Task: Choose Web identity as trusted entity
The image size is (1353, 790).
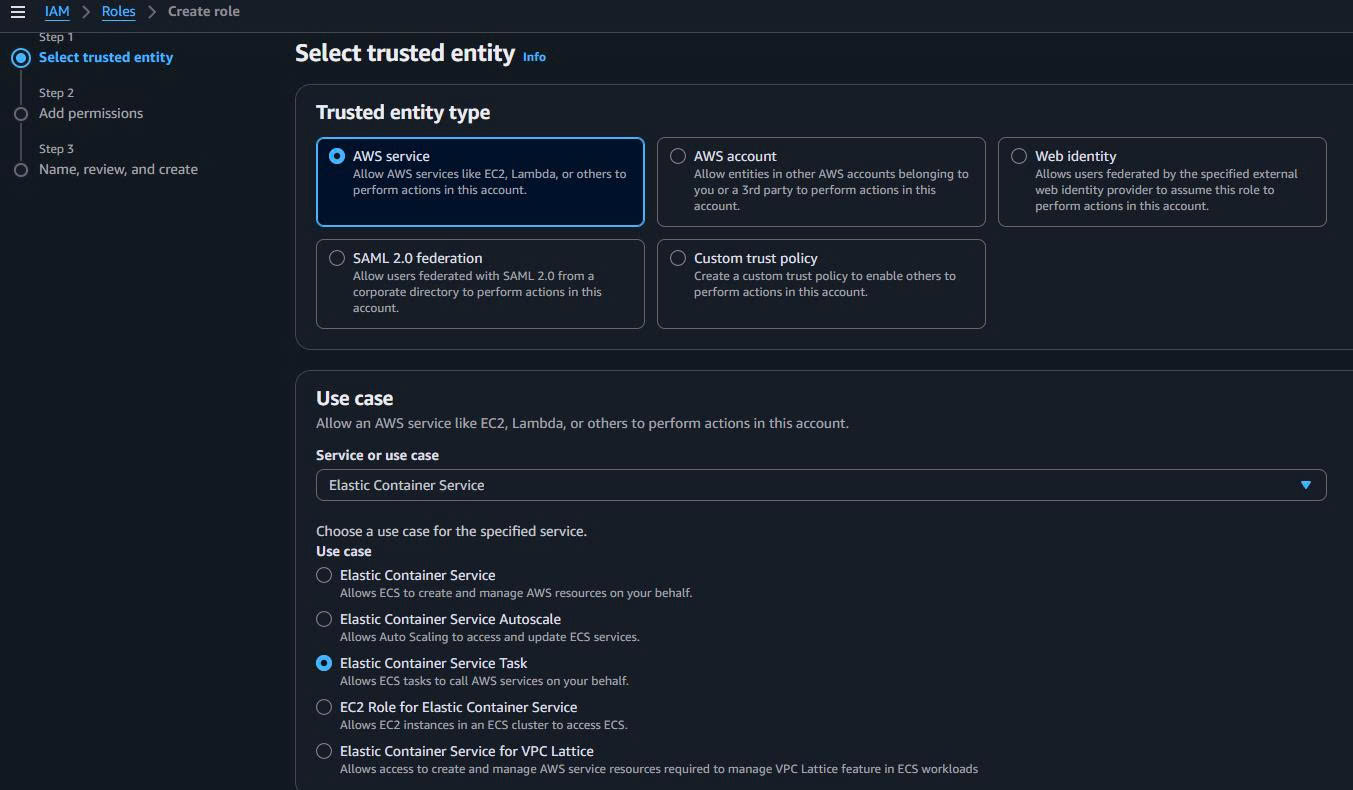Action: pos(1019,155)
